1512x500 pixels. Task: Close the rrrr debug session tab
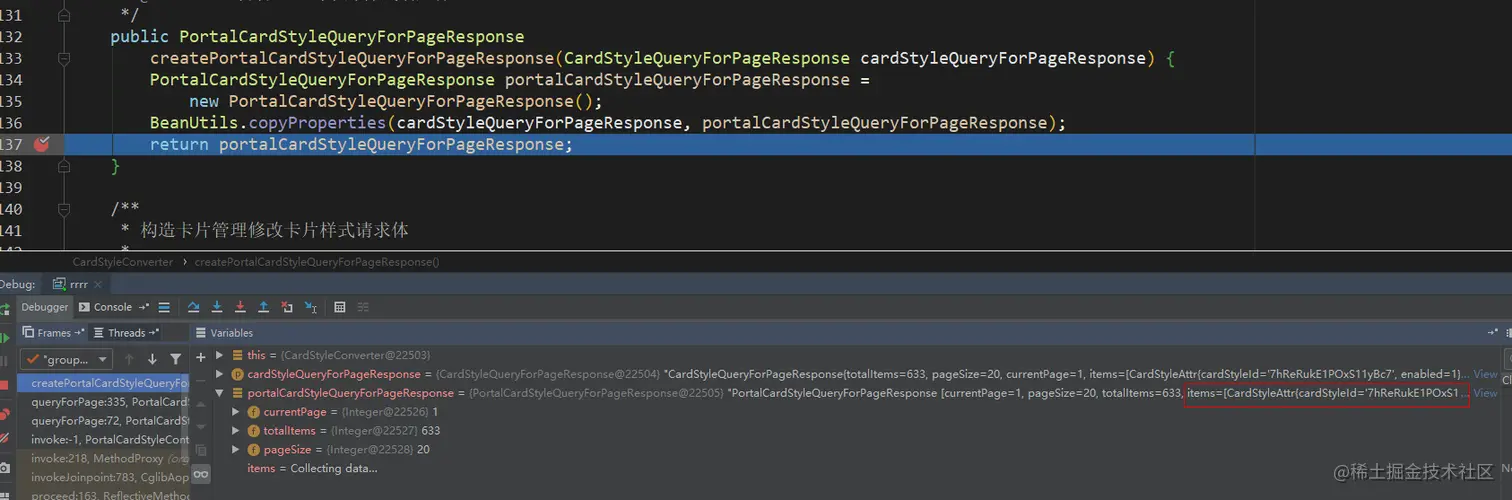(x=98, y=285)
